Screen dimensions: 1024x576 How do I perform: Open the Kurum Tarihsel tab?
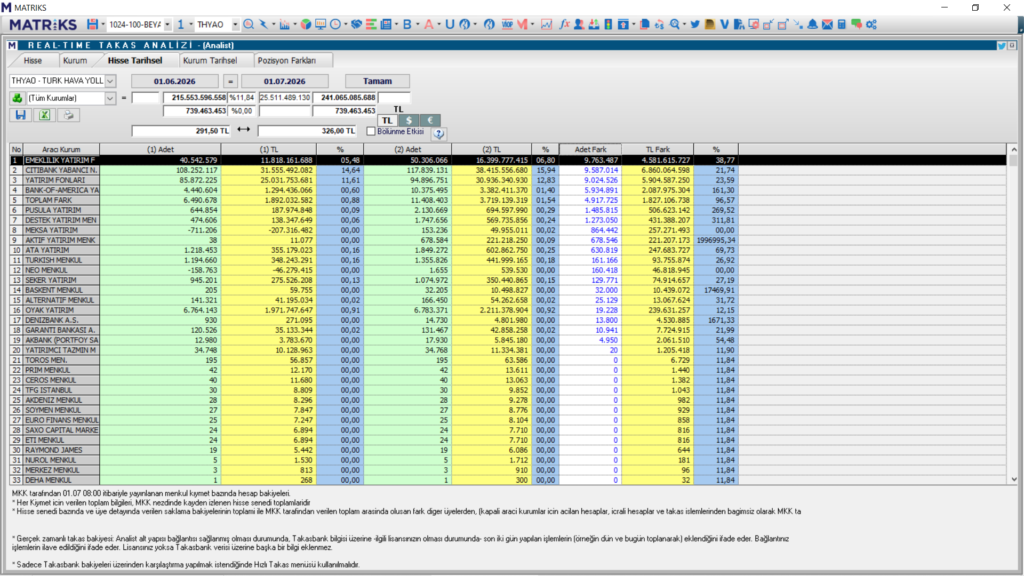point(210,60)
